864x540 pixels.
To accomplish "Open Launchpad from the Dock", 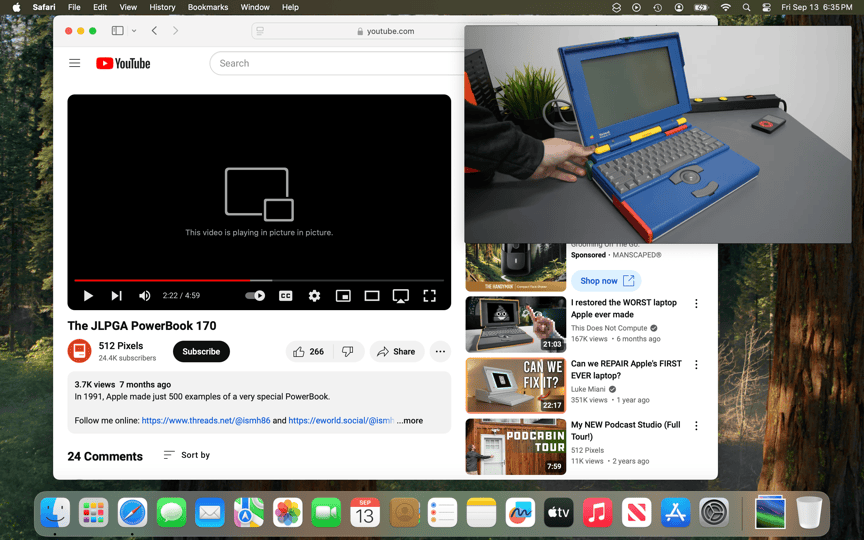I will click(x=94, y=512).
